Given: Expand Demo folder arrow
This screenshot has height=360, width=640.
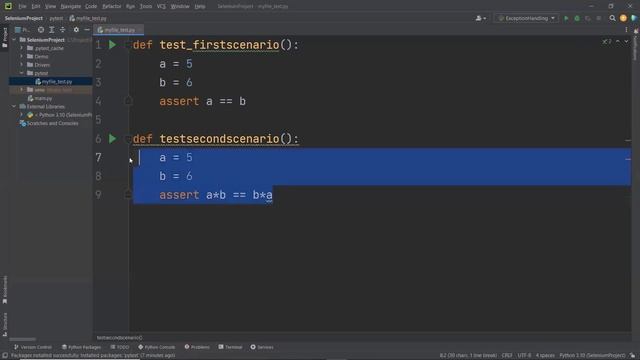Looking at the screenshot, I should click(22, 56).
